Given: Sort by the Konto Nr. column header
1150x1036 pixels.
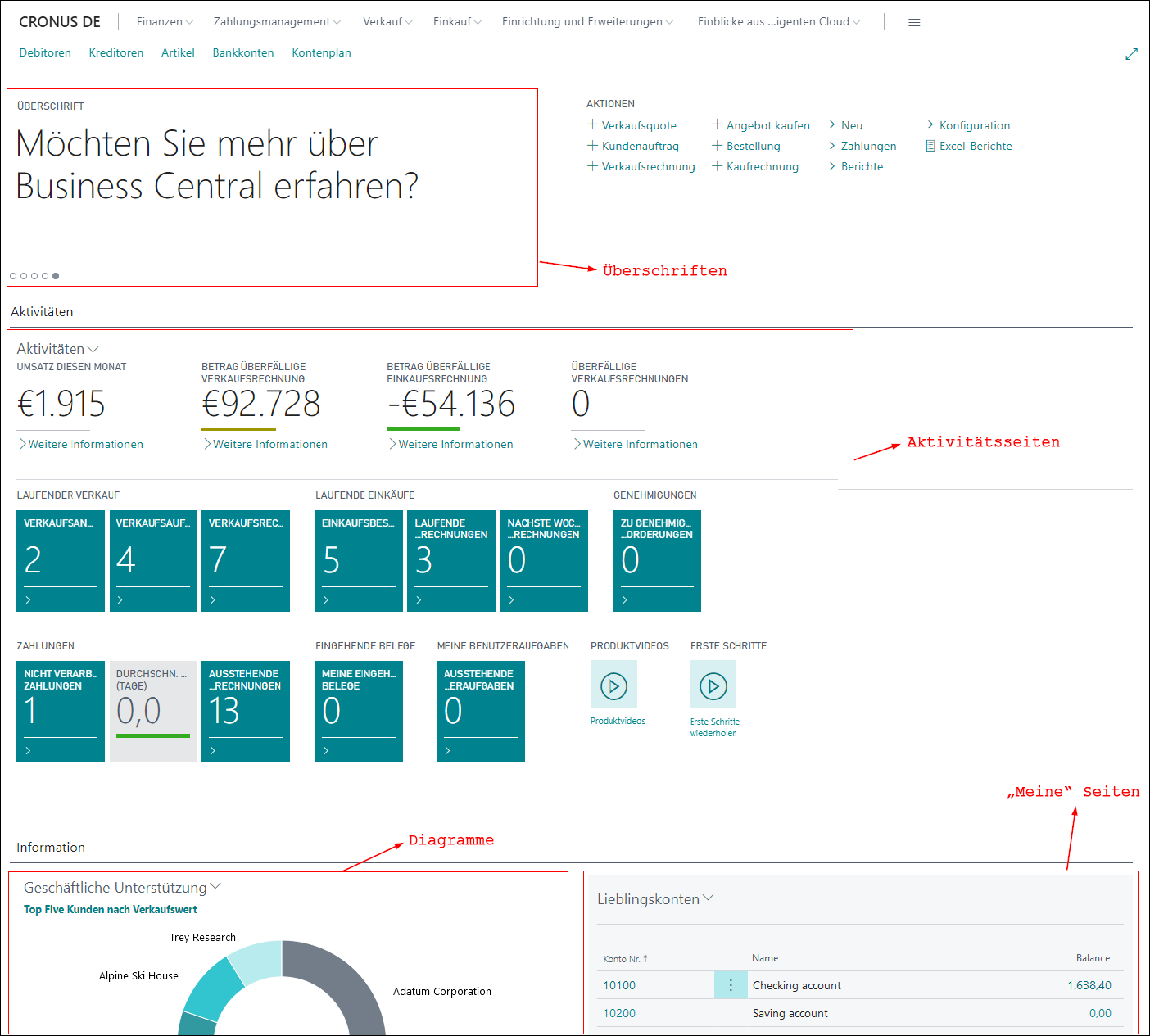Looking at the screenshot, I should click(625, 958).
